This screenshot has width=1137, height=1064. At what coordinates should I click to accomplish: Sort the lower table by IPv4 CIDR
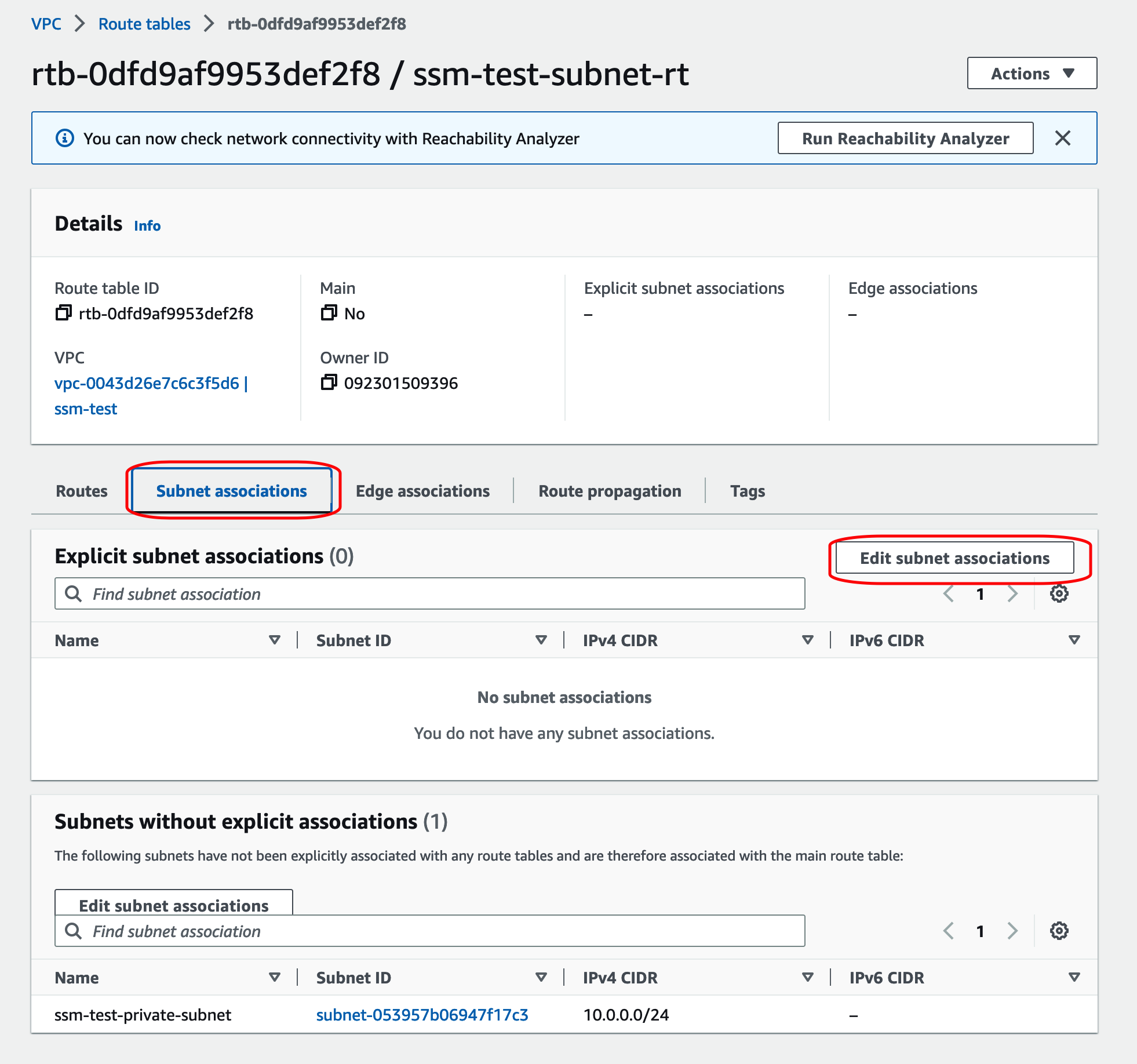[x=807, y=977]
